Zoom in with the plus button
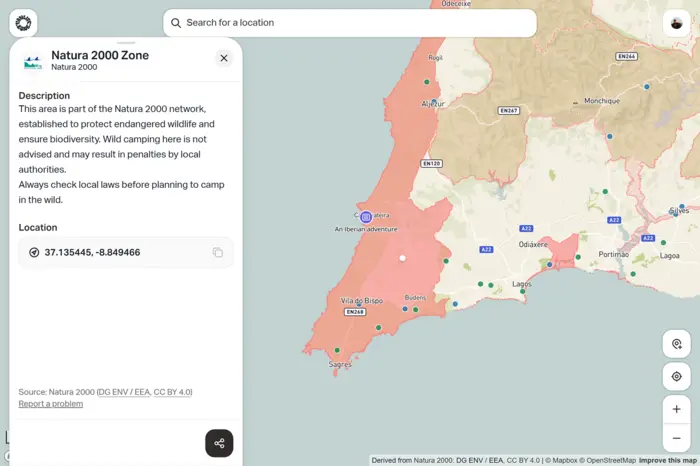 click(676, 409)
